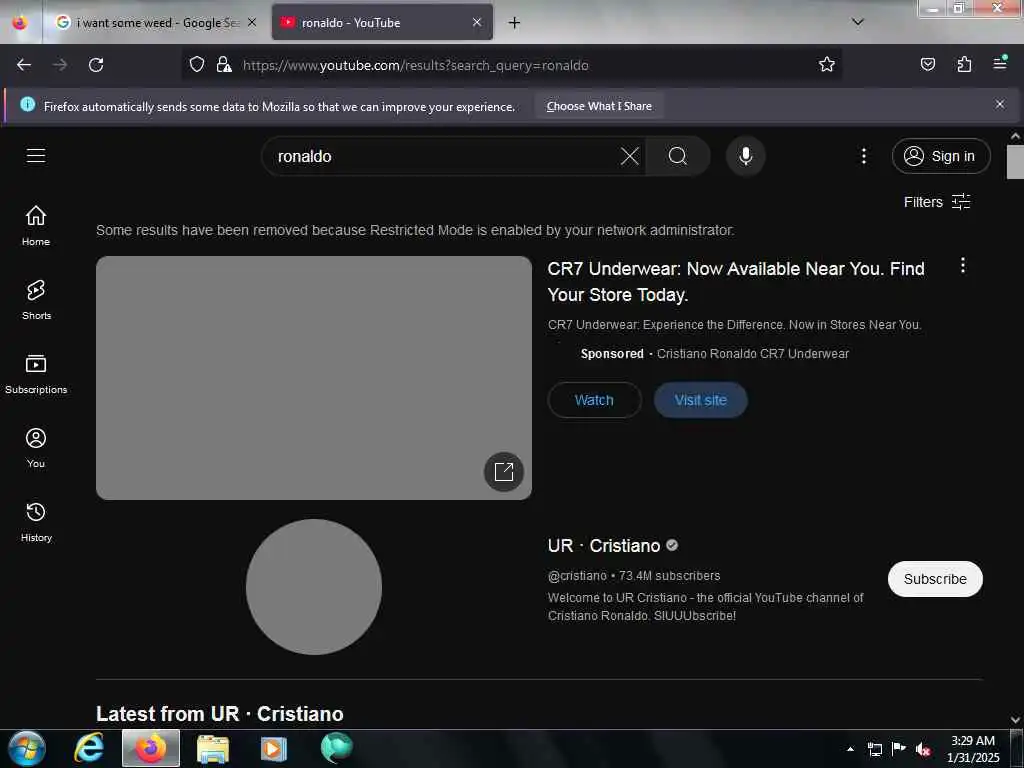Close the ronaldo YouTube tab

pos(477,22)
